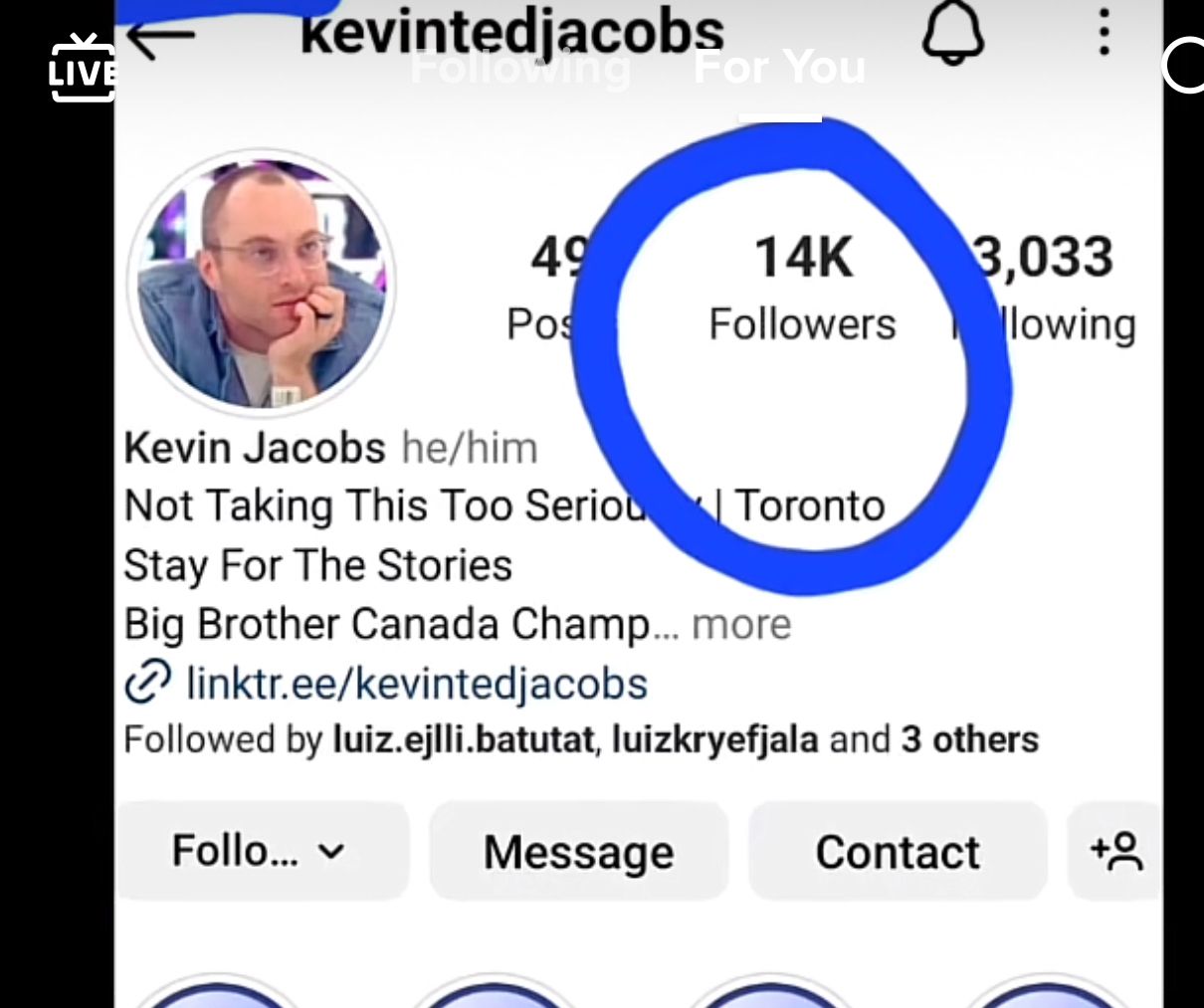The width and height of the screenshot is (1204, 1008).
Task: Tap the back arrow icon
Action: pyautogui.click(x=161, y=37)
